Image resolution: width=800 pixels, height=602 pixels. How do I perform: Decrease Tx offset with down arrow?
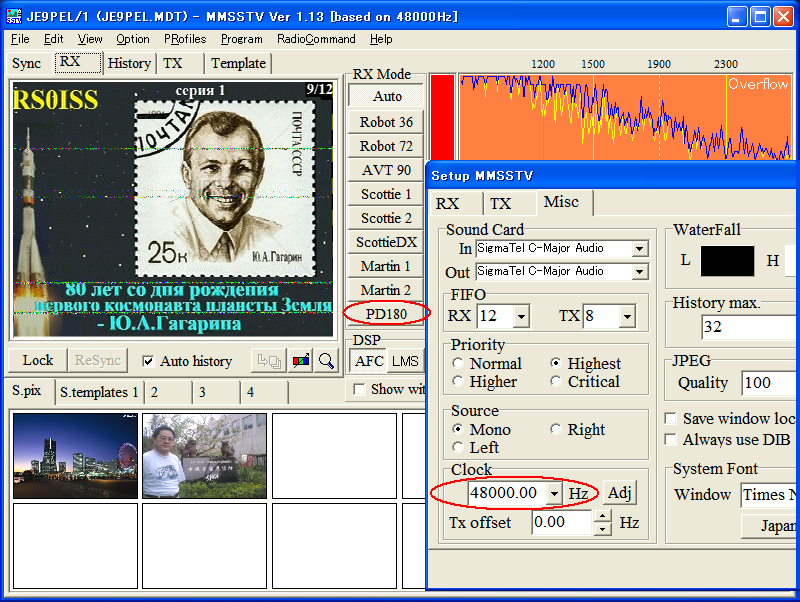pos(603,528)
